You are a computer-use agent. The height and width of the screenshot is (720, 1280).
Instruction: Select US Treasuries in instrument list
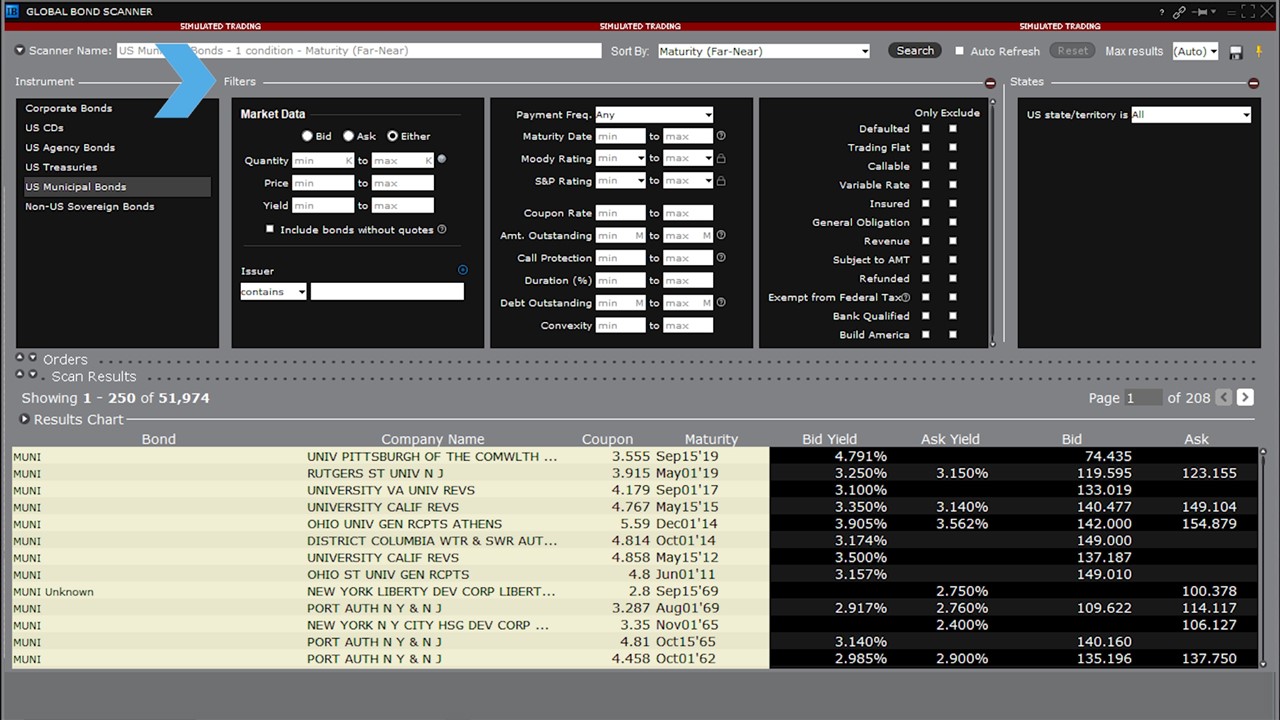(x=61, y=167)
